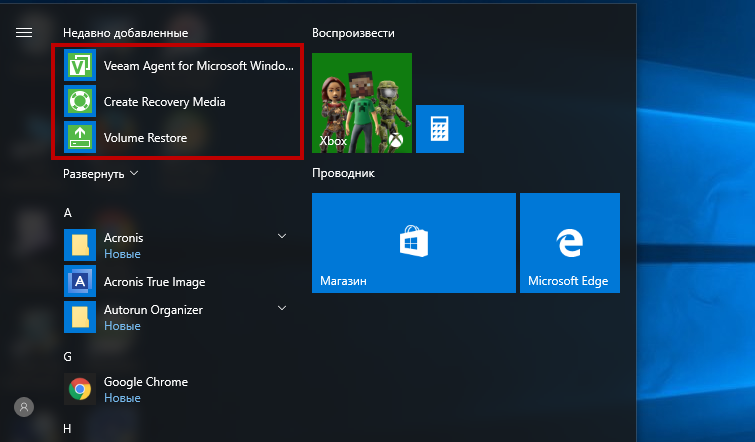The image size is (755, 442).
Task: Click the Google Chrome icon
Action: [80, 389]
